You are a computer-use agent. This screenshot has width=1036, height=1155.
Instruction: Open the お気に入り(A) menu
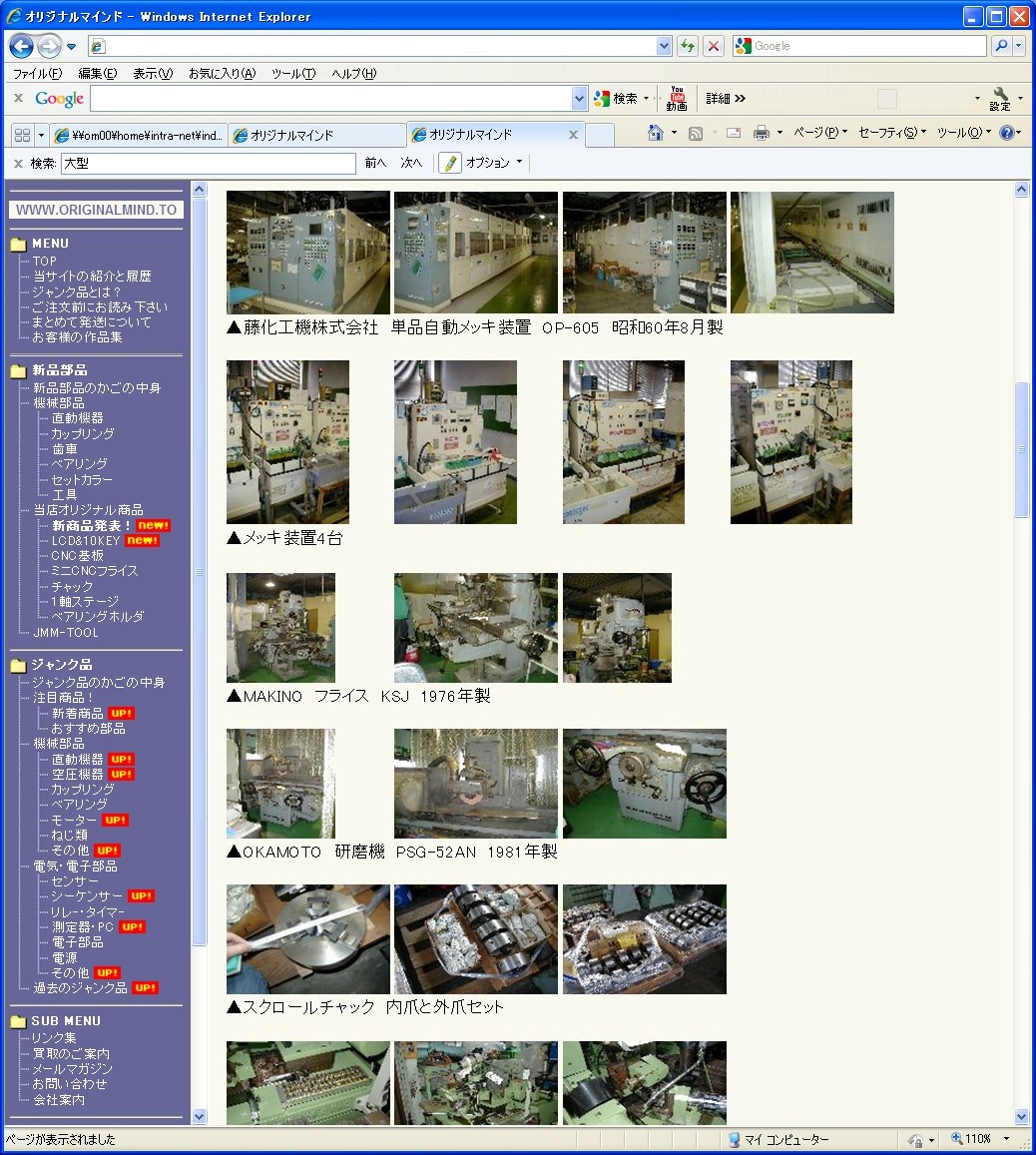(222, 74)
